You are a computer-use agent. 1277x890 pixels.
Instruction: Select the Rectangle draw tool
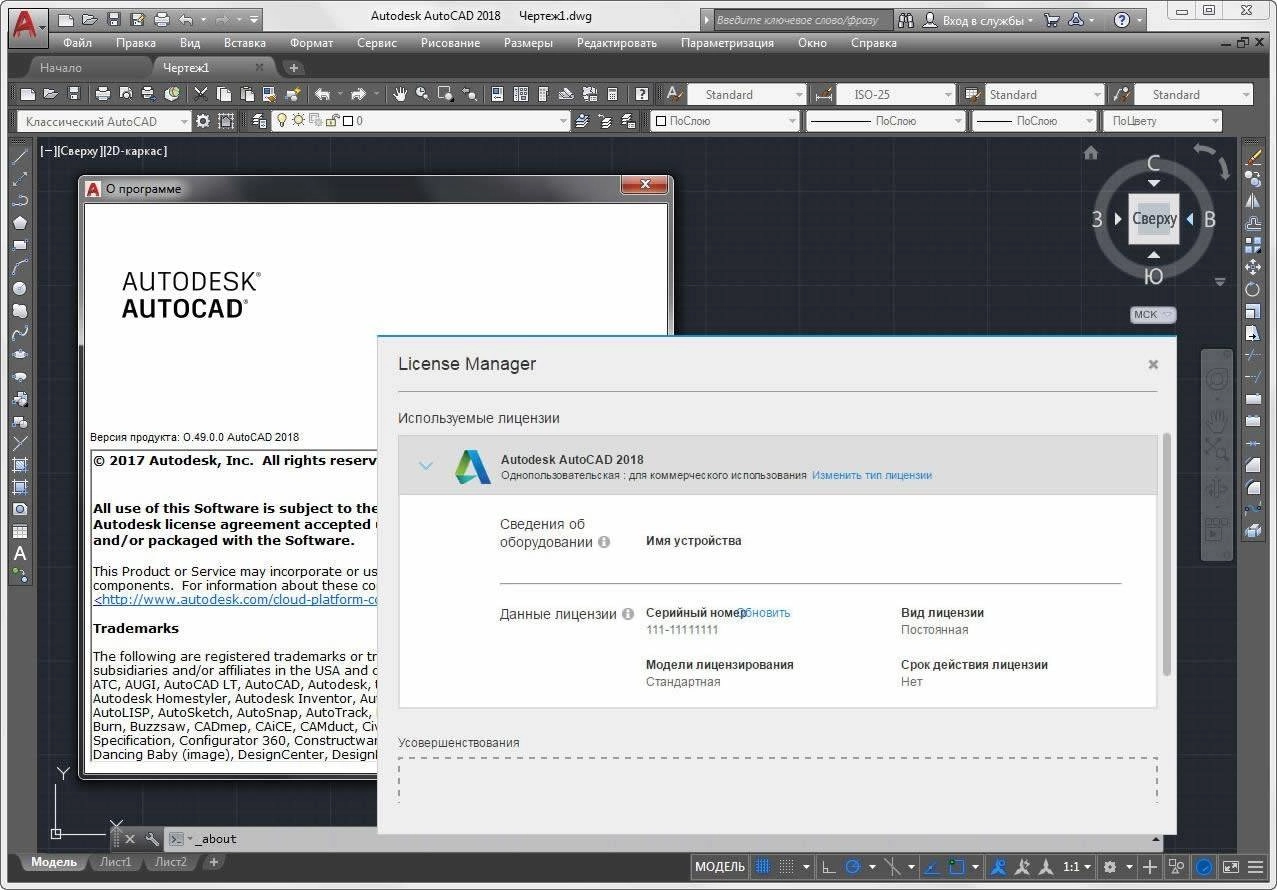(19, 245)
